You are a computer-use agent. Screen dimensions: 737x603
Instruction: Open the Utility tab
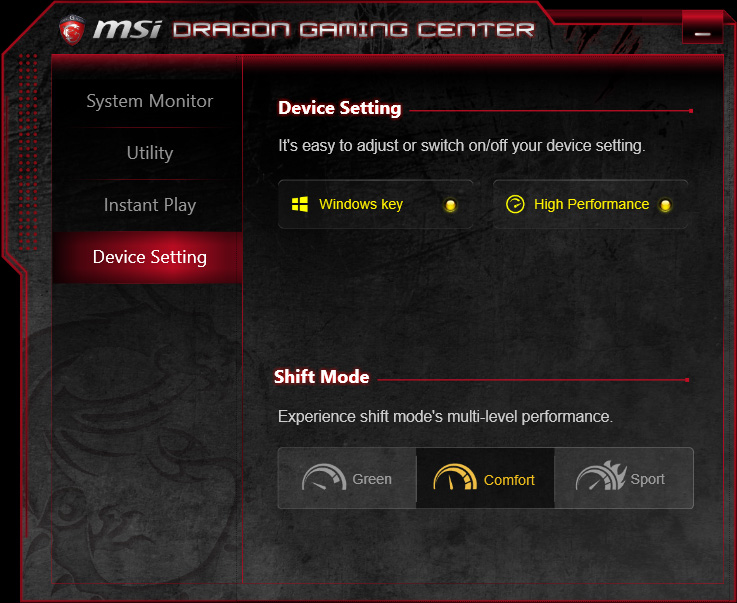149,153
